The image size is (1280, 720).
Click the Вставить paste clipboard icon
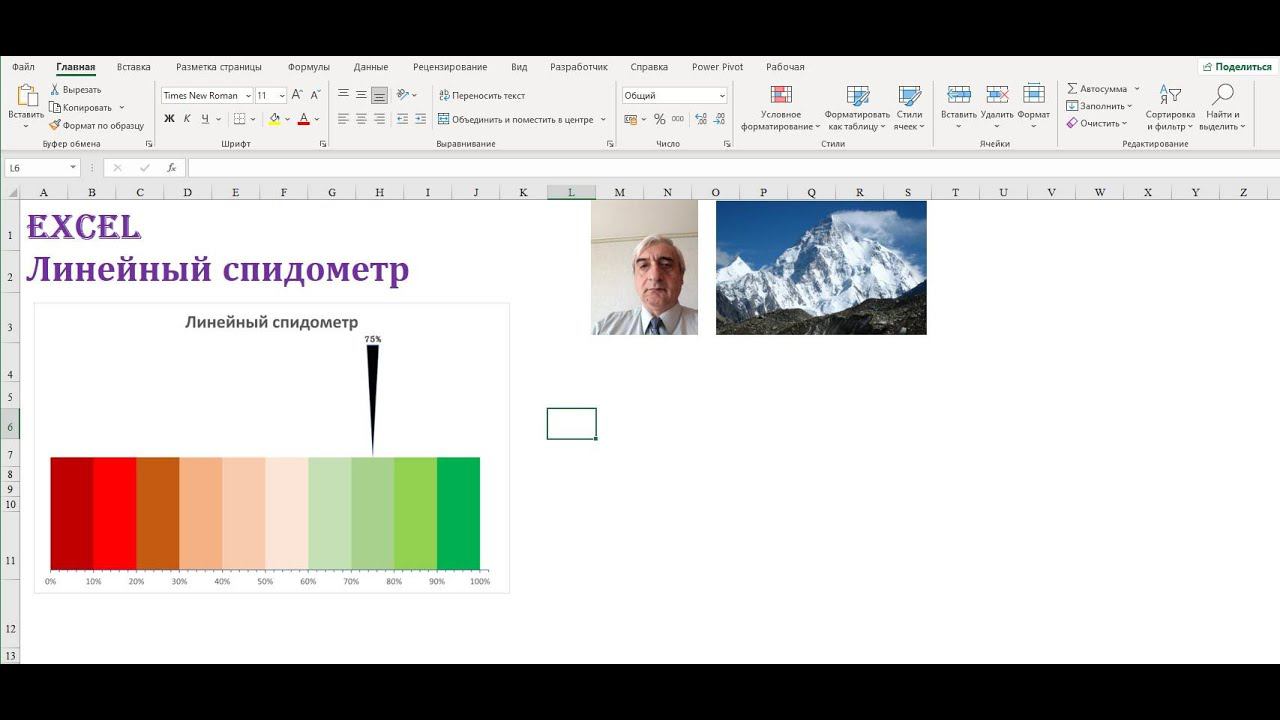coord(26,96)
